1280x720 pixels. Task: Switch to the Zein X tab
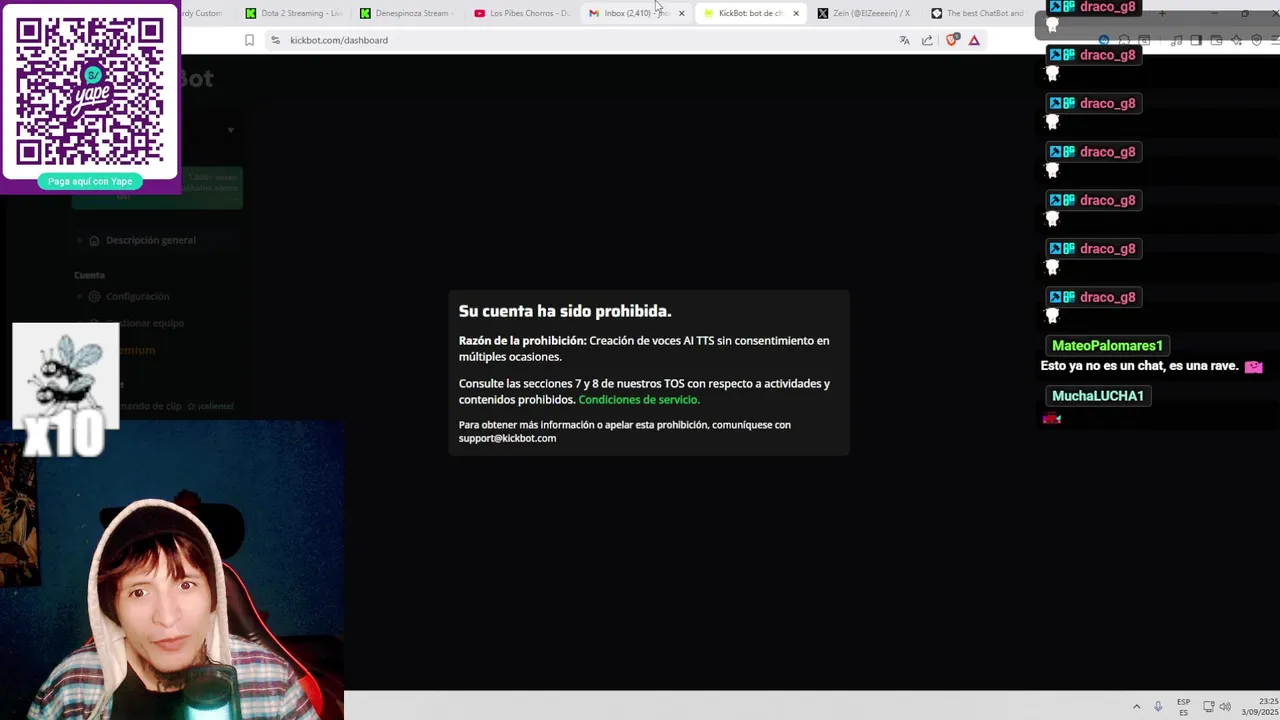click(865, 13)
